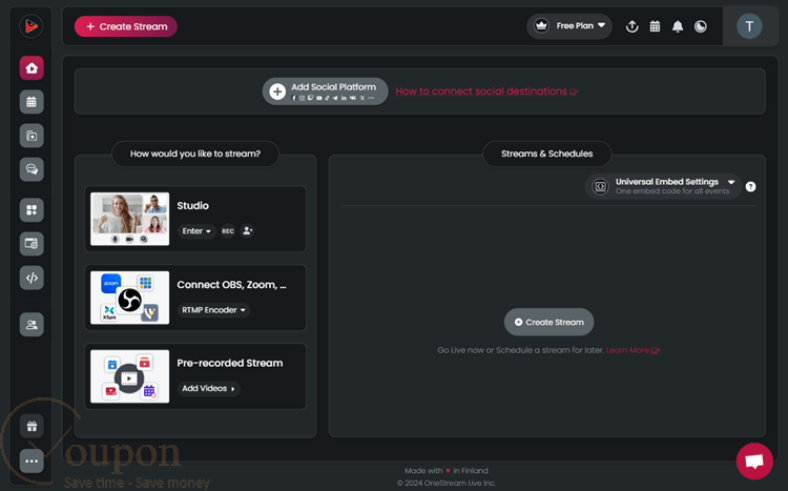This screenshot has height=491, width=788.
Task: Click the Studio thumbnail image
Action: (x=130, y=219)
